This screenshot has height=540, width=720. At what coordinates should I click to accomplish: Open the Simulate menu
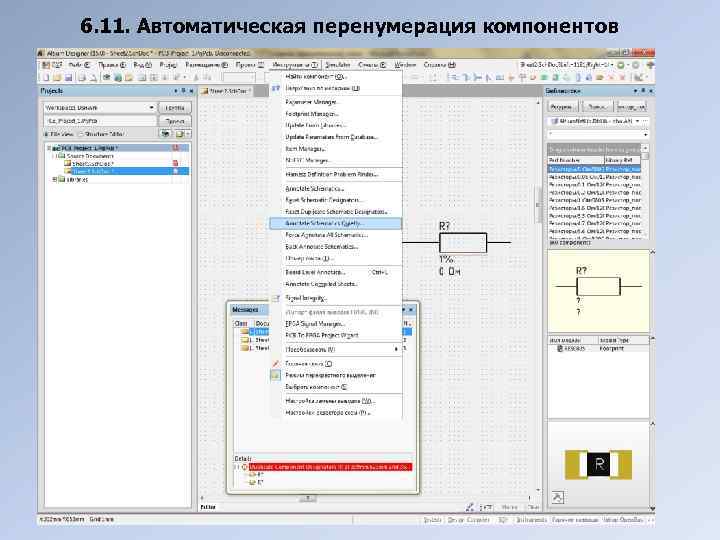(338, 65)
